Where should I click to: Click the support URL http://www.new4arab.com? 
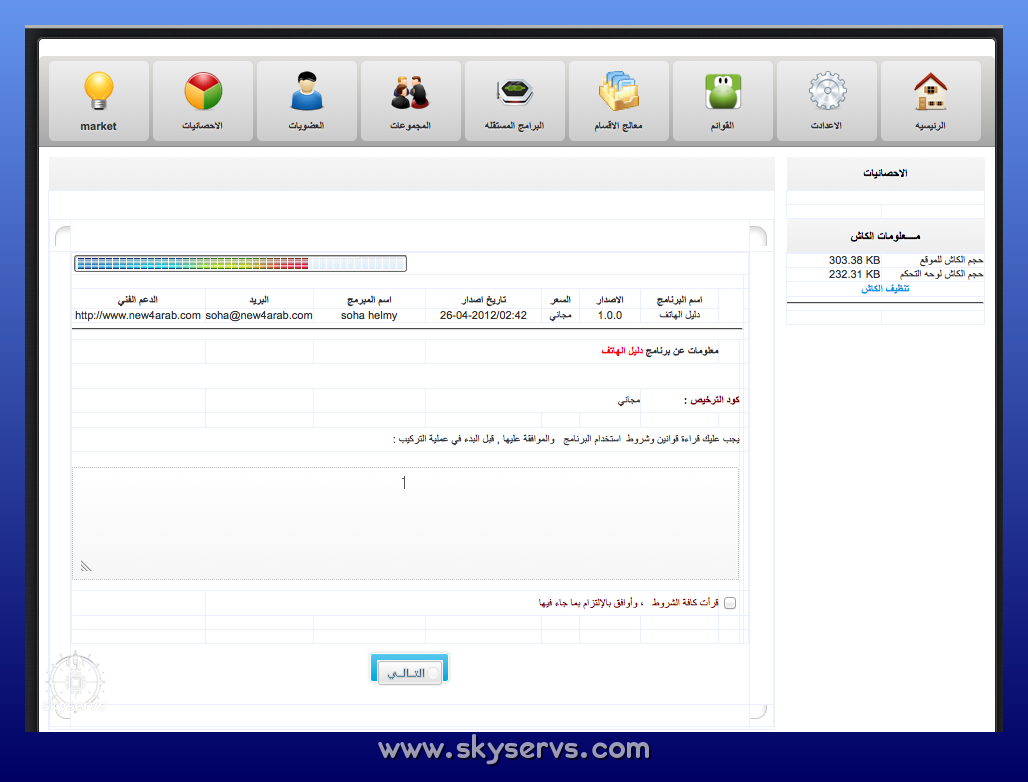pyautogui.click(x=138, y=315)
